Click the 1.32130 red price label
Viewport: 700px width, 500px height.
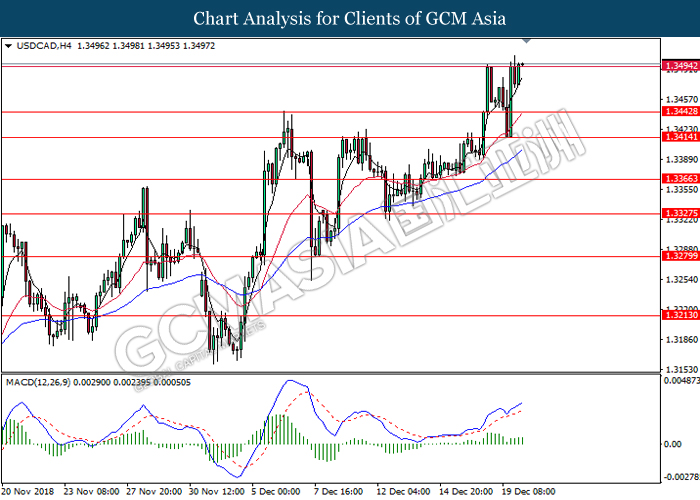[681, 315]
